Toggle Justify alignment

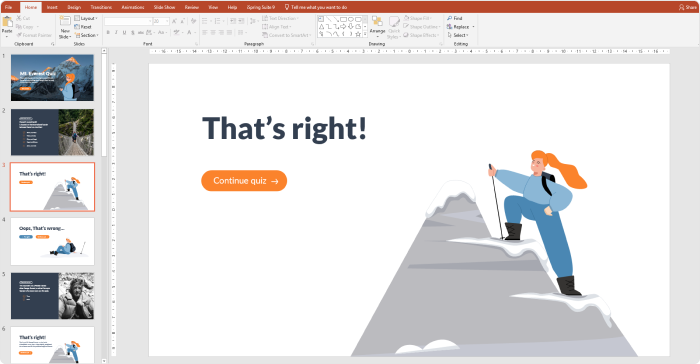coord(229,33)
